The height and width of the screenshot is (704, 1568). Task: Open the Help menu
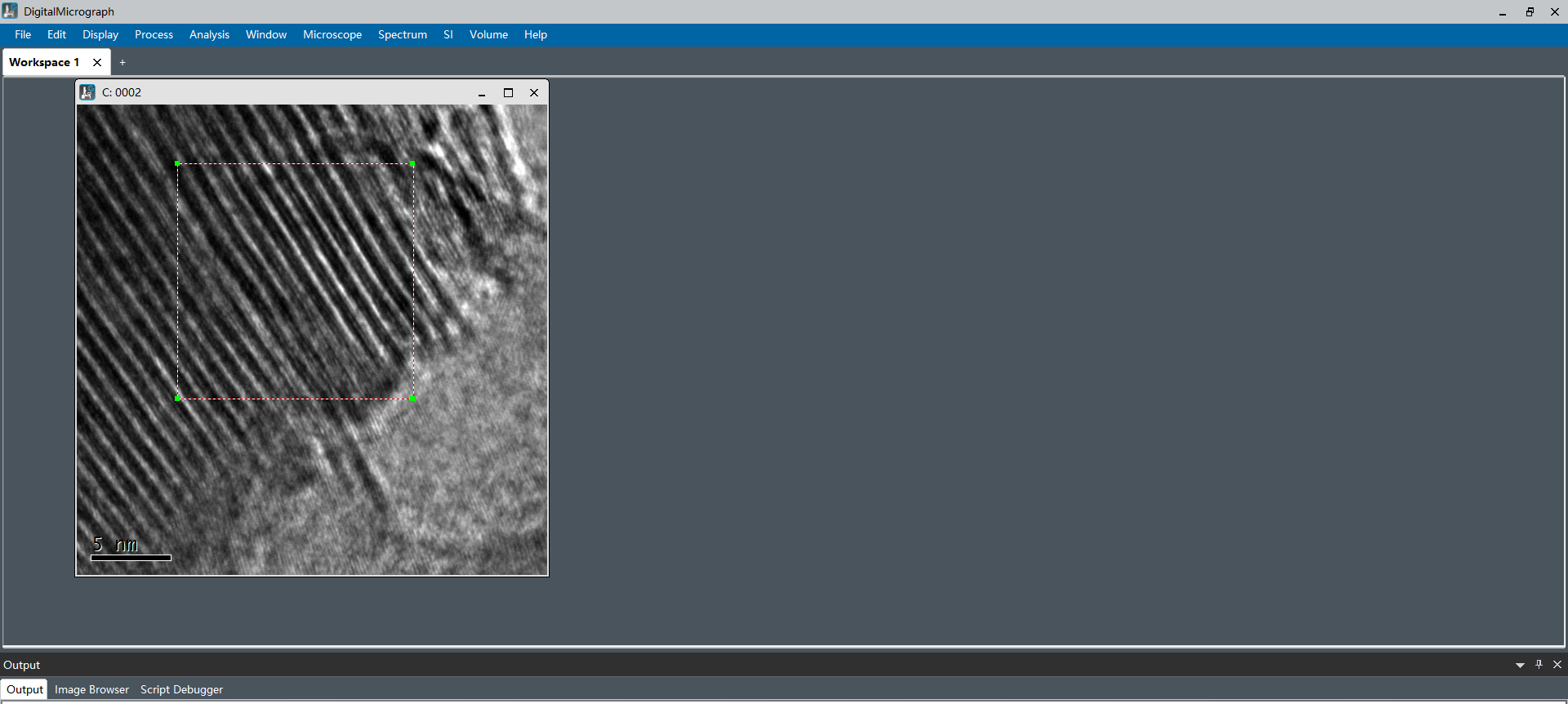536,34
